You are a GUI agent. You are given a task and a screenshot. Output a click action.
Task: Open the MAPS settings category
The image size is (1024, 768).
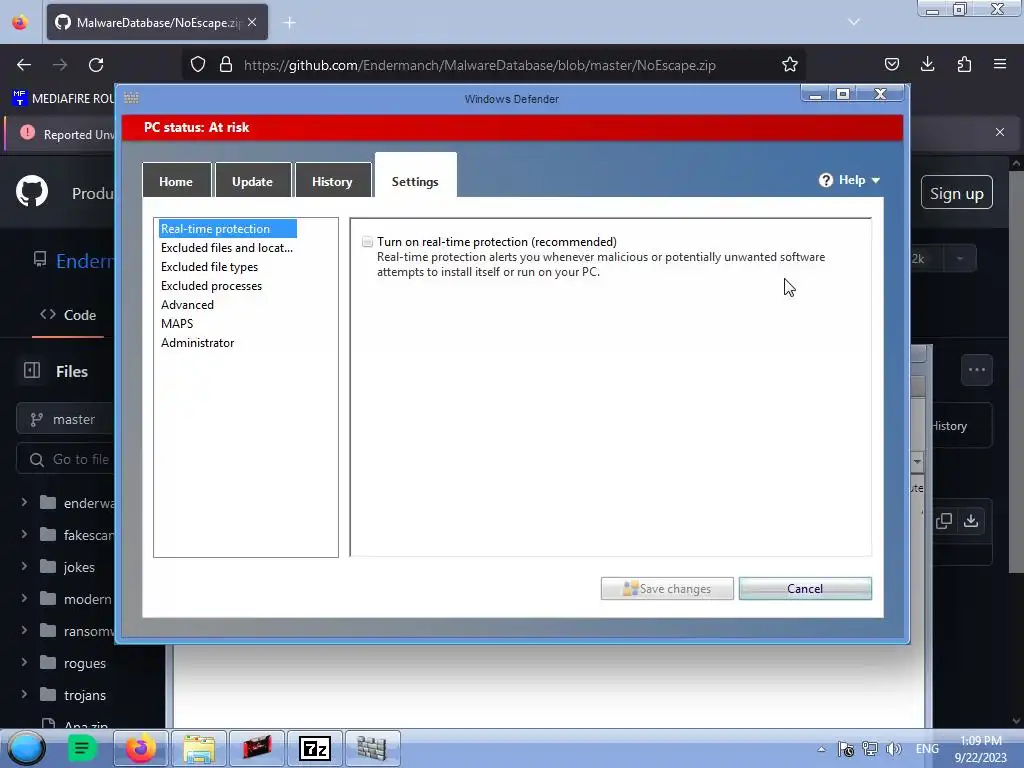tap(177, 323)
